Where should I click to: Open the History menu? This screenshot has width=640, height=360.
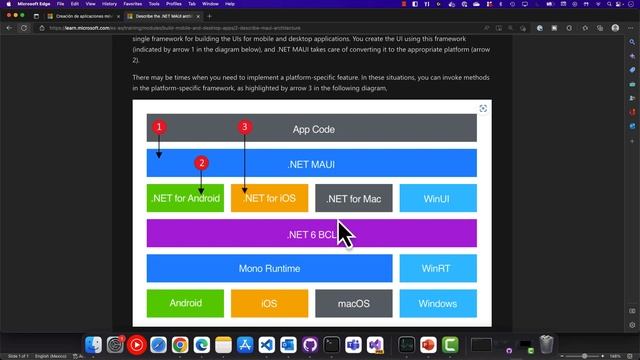[109, 4]
